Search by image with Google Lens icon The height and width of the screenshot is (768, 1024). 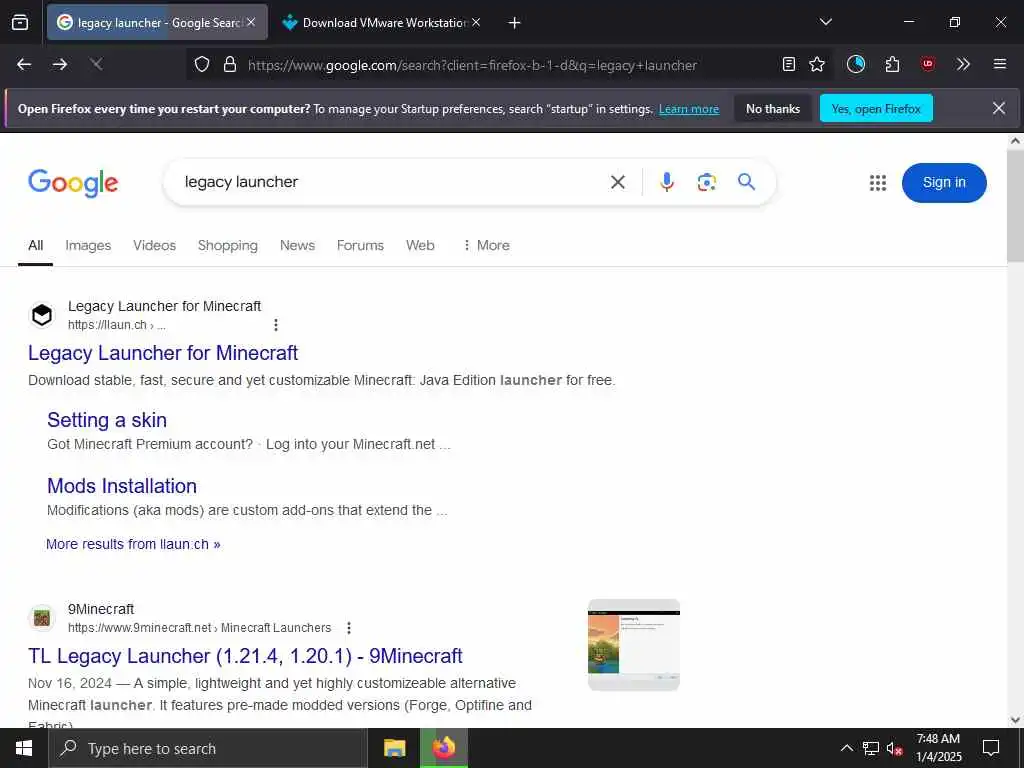[707, 182]
